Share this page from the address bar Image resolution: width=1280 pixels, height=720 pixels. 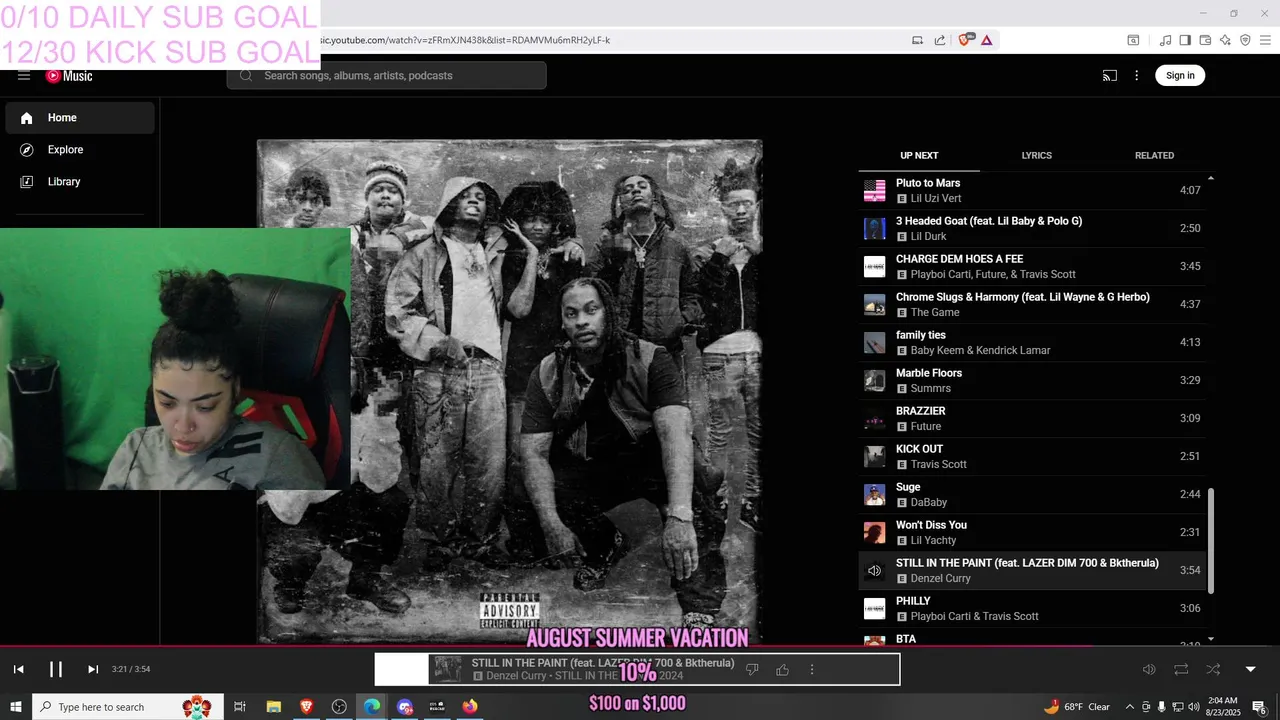[x=940, y=40]
